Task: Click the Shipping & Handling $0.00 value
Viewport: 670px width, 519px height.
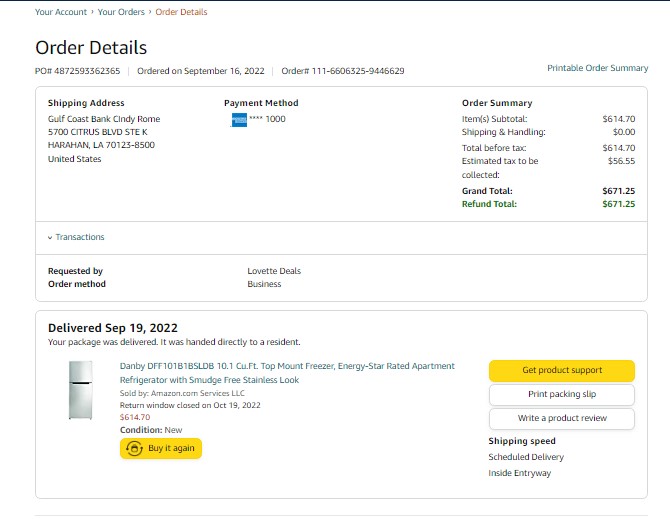Action: tap(624, 132)
